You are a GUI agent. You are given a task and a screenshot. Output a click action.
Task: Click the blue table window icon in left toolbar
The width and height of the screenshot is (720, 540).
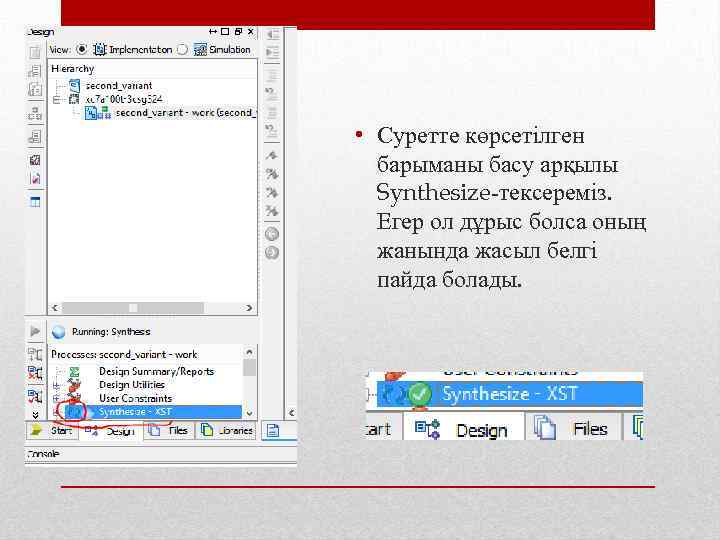pyautogui.click(x=35, y=202)
